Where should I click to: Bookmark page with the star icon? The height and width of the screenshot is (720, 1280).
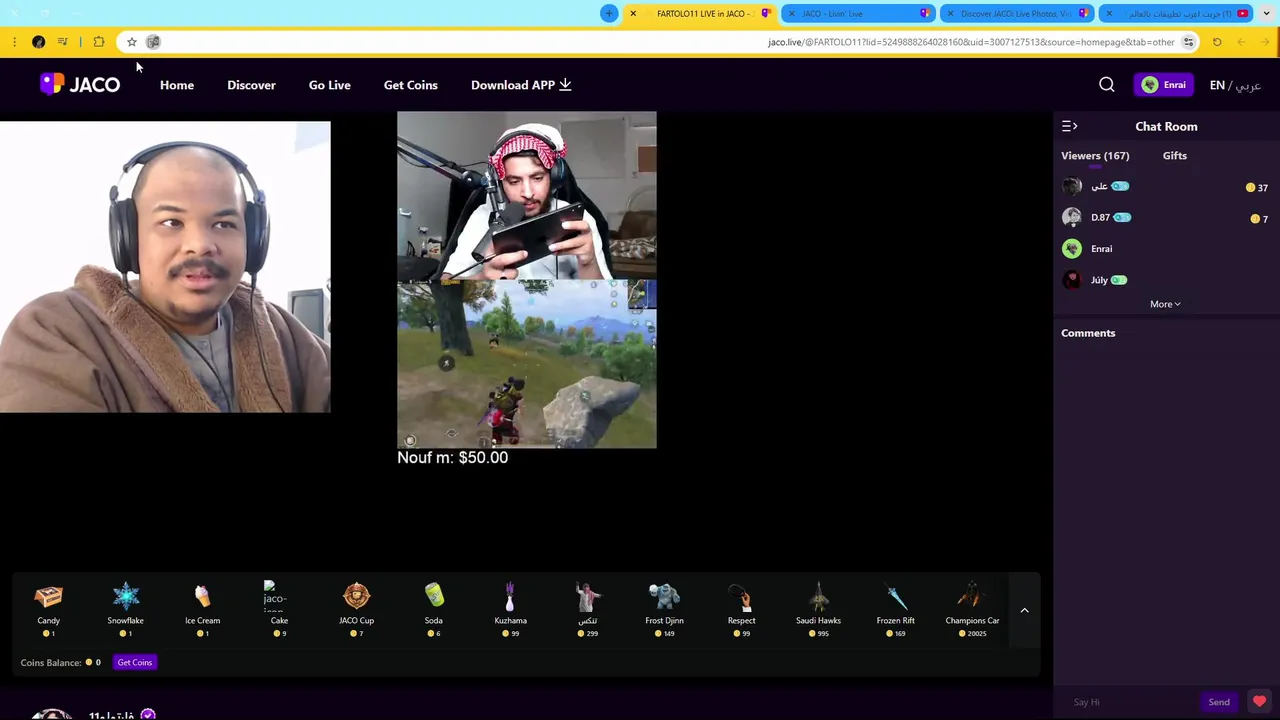tap(131, 42)
